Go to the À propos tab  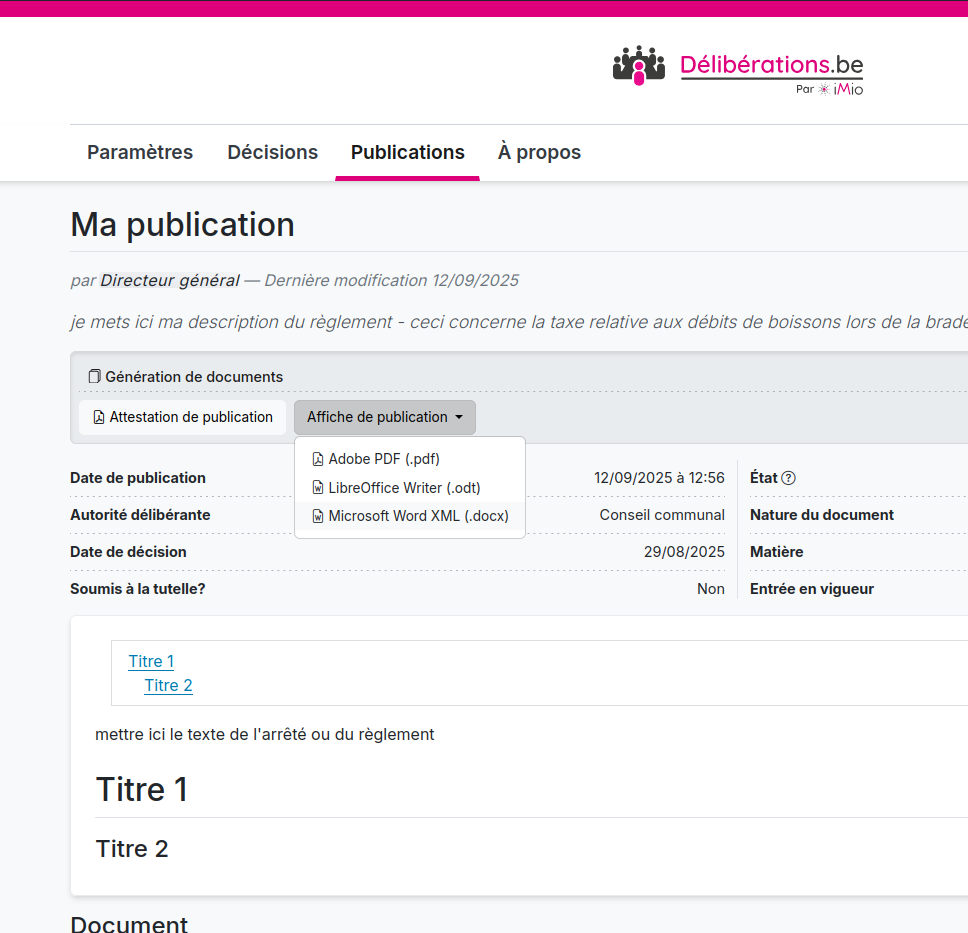tap(539, 152)
